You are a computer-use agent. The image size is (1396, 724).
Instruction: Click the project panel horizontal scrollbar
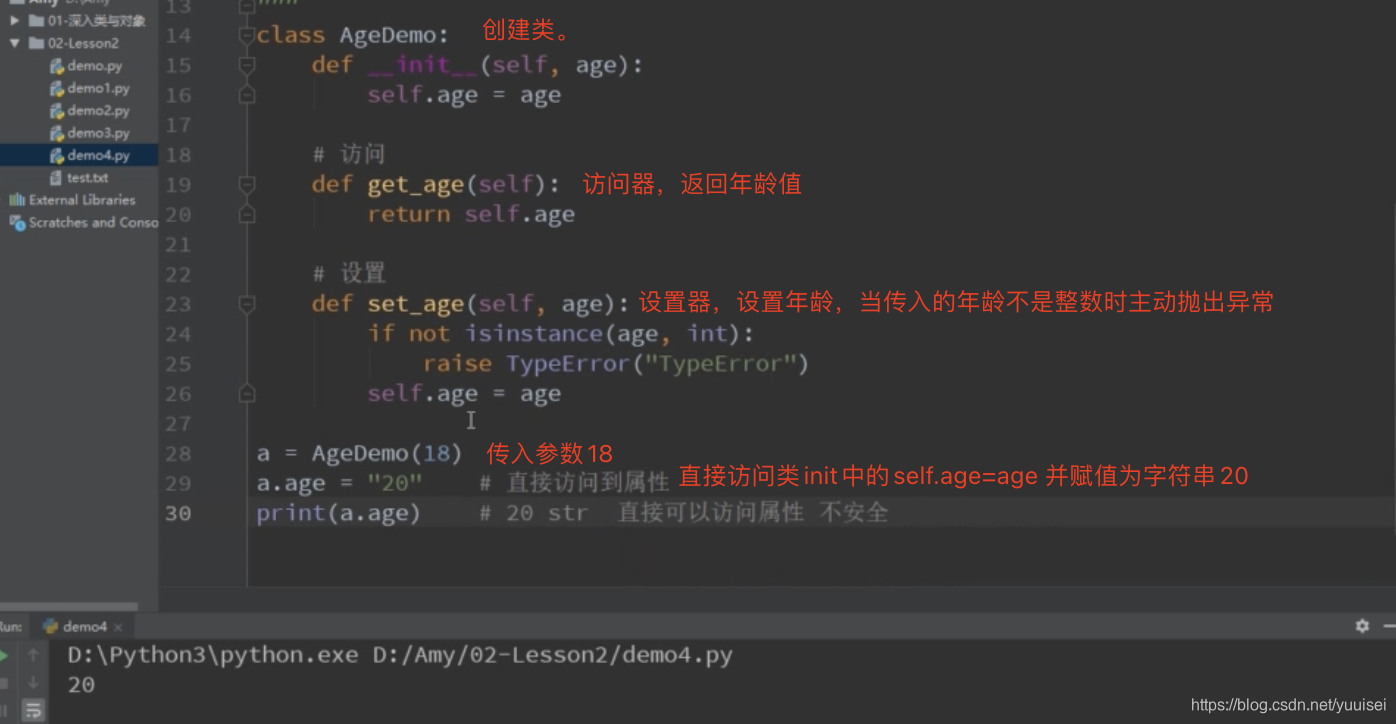coord(68,606)
